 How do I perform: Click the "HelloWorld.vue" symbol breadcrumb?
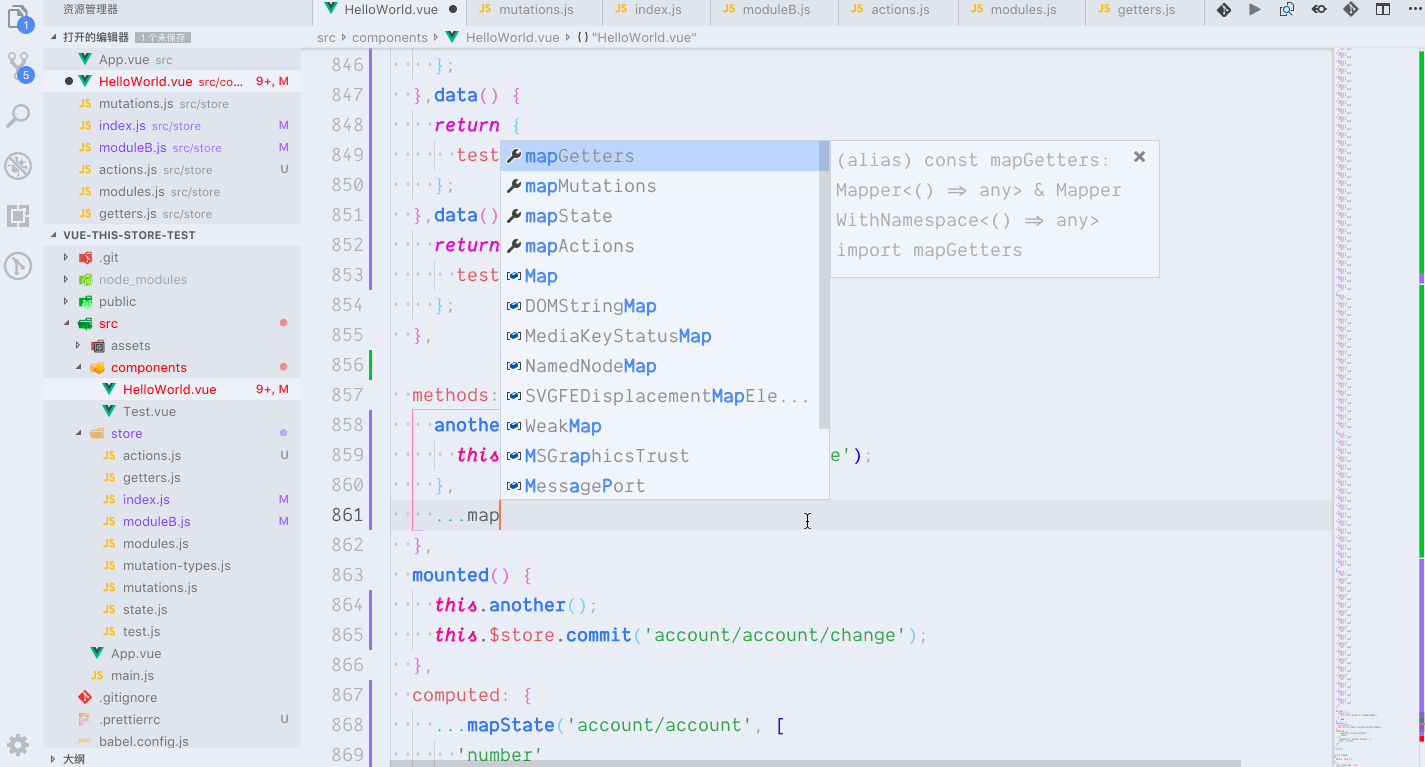coord(636,37)
